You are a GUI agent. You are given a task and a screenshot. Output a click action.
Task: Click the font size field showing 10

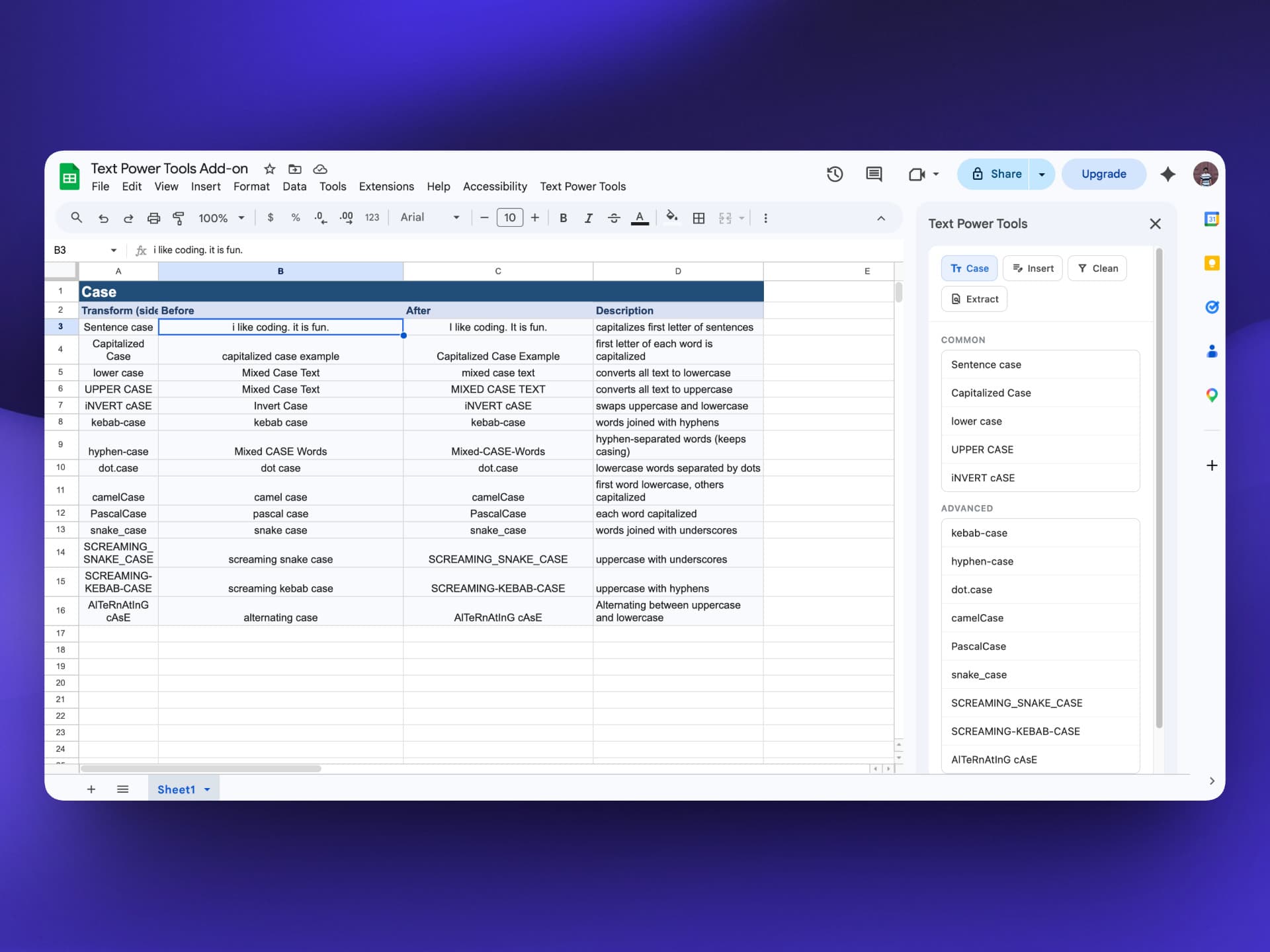510,218
